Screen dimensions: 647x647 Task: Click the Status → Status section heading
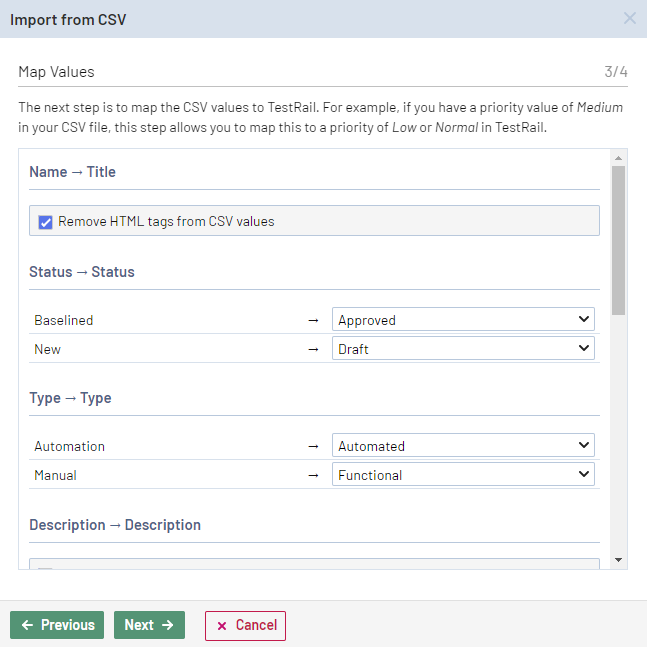(81, 272)
